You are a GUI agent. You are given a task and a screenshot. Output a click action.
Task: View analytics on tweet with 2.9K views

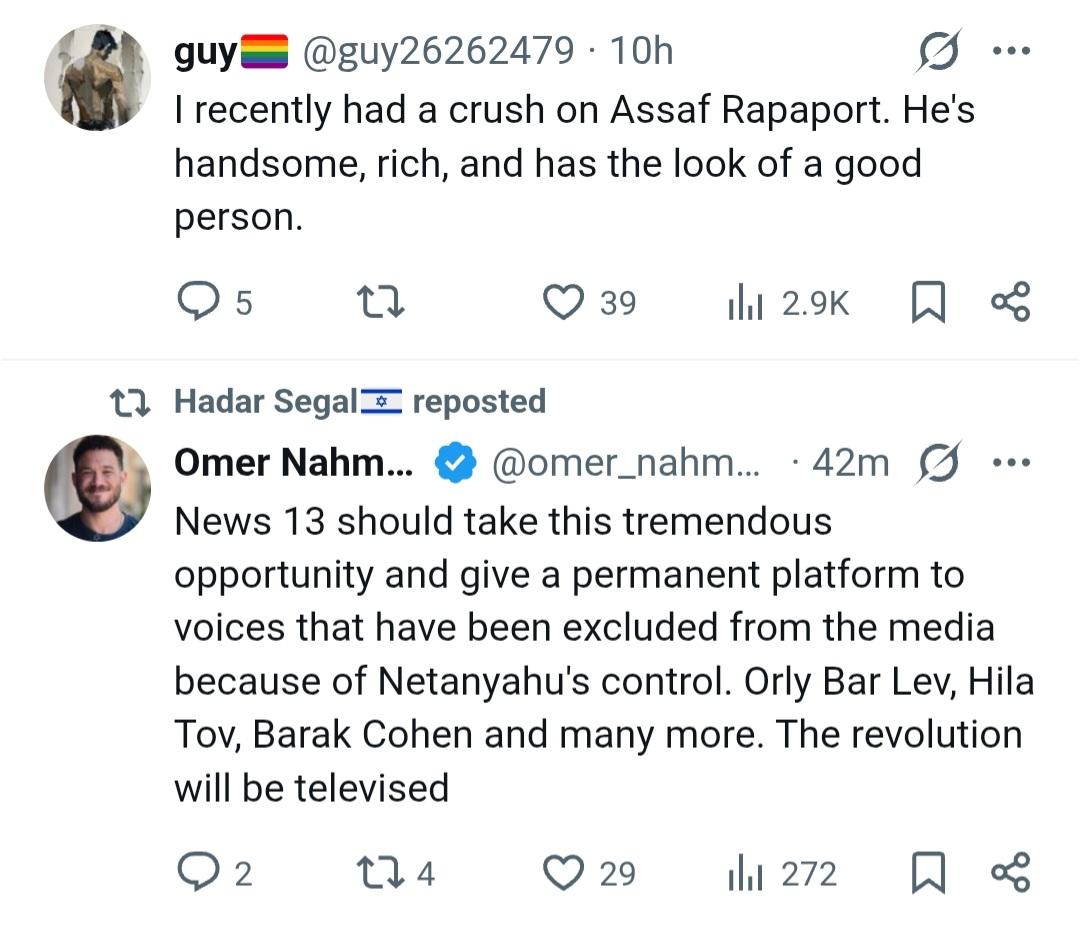pos(745,302)
